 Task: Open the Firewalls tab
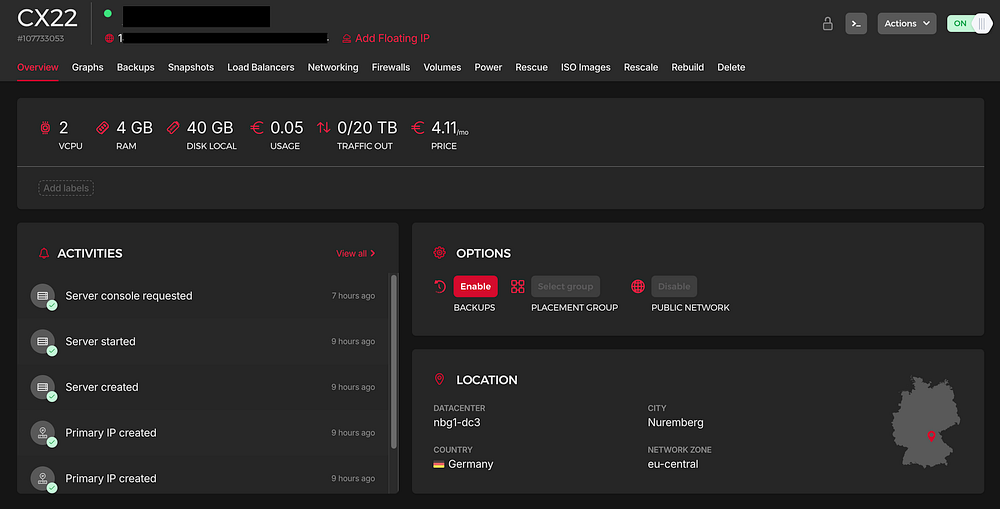pos(391,67)
